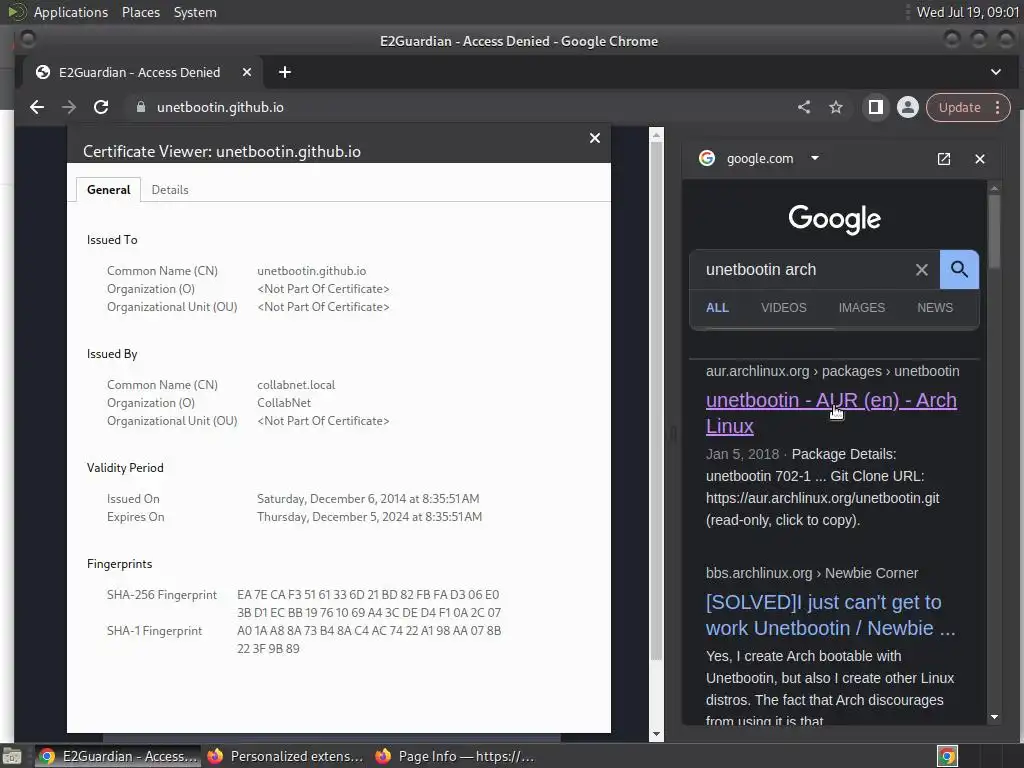This screenshot has width=1024, height=768.
Task: Click the main page vertical scrollbar
Action: click(656, 400)
